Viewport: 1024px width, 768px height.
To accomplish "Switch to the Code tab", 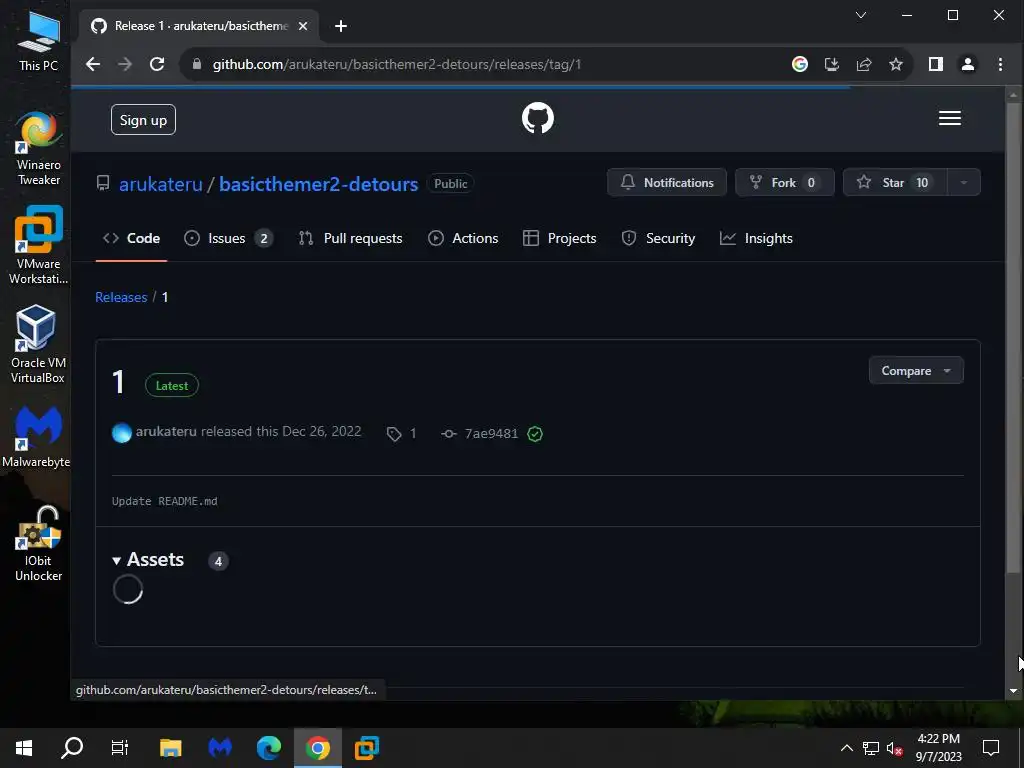I will coord(131,238).
